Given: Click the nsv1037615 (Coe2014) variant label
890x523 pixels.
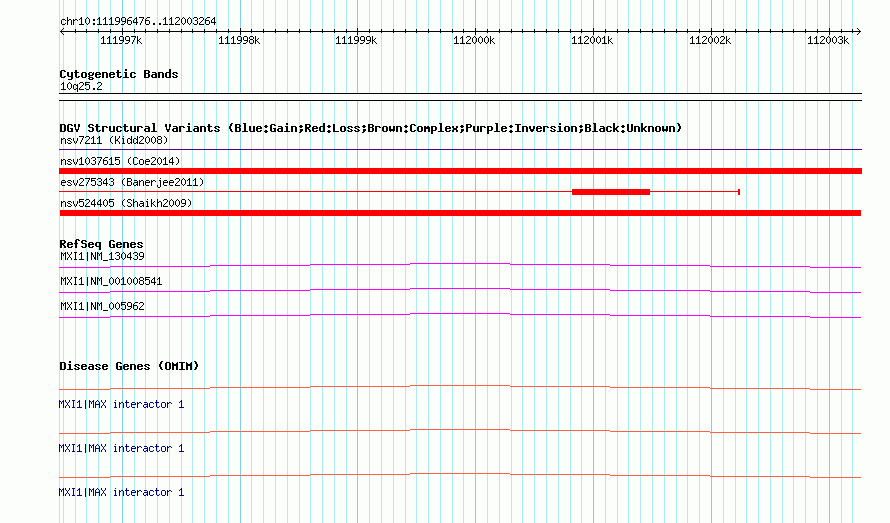Looking at the screenshot, I should coord(120,161).
